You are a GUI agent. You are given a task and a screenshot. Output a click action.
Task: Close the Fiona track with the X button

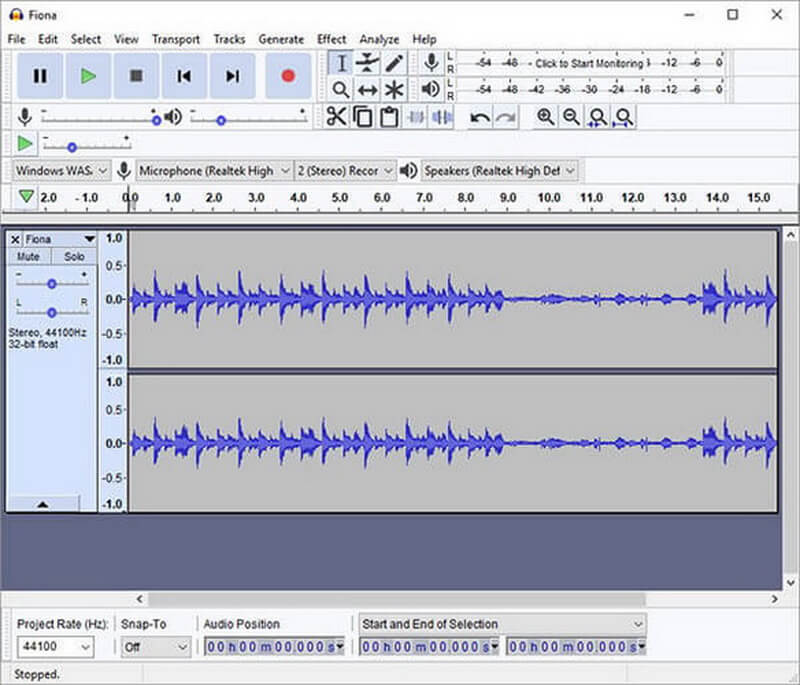[15, 239]
